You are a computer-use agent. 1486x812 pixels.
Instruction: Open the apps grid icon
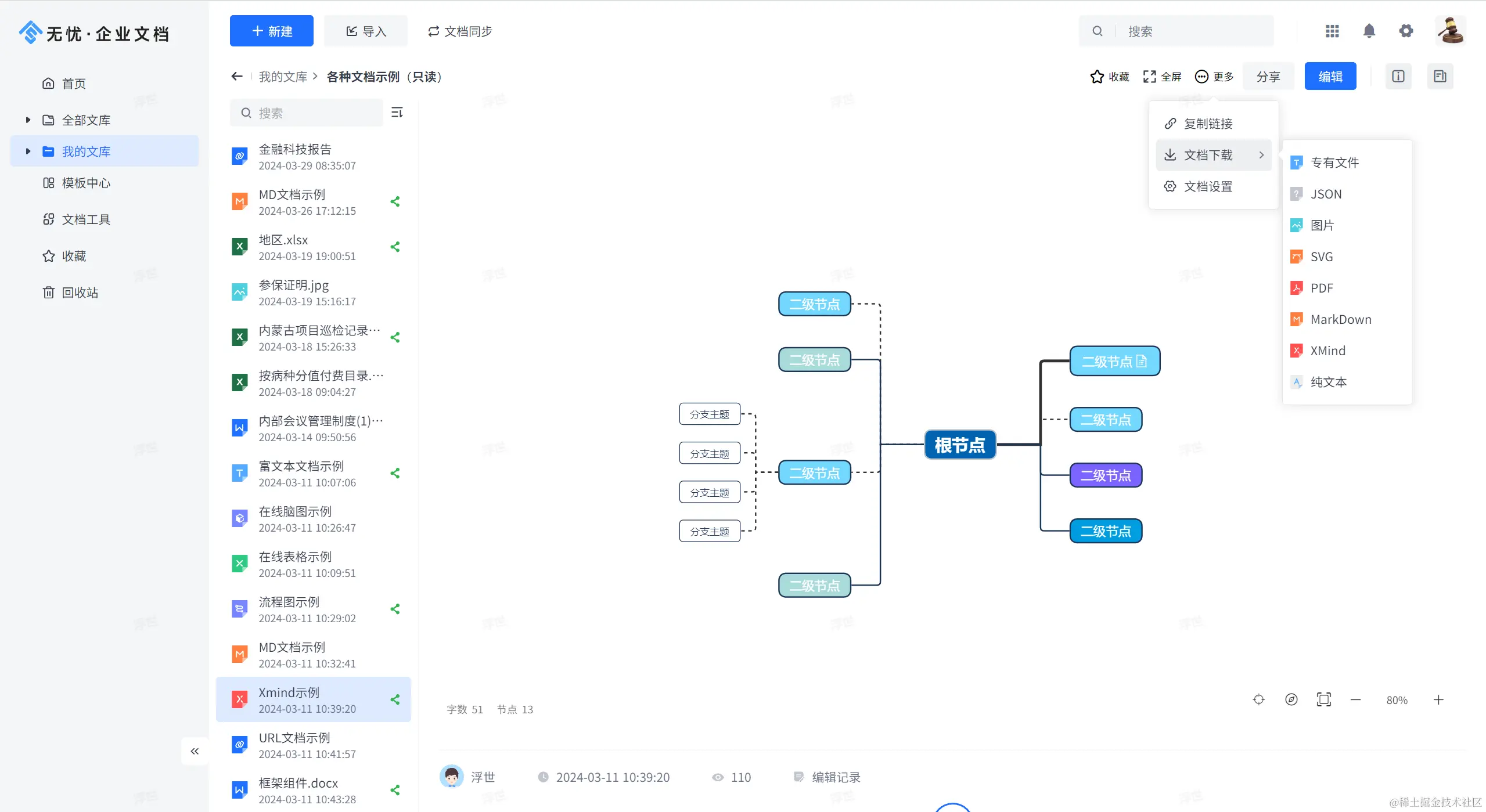pyautogui.click(x=1332, y=31)
